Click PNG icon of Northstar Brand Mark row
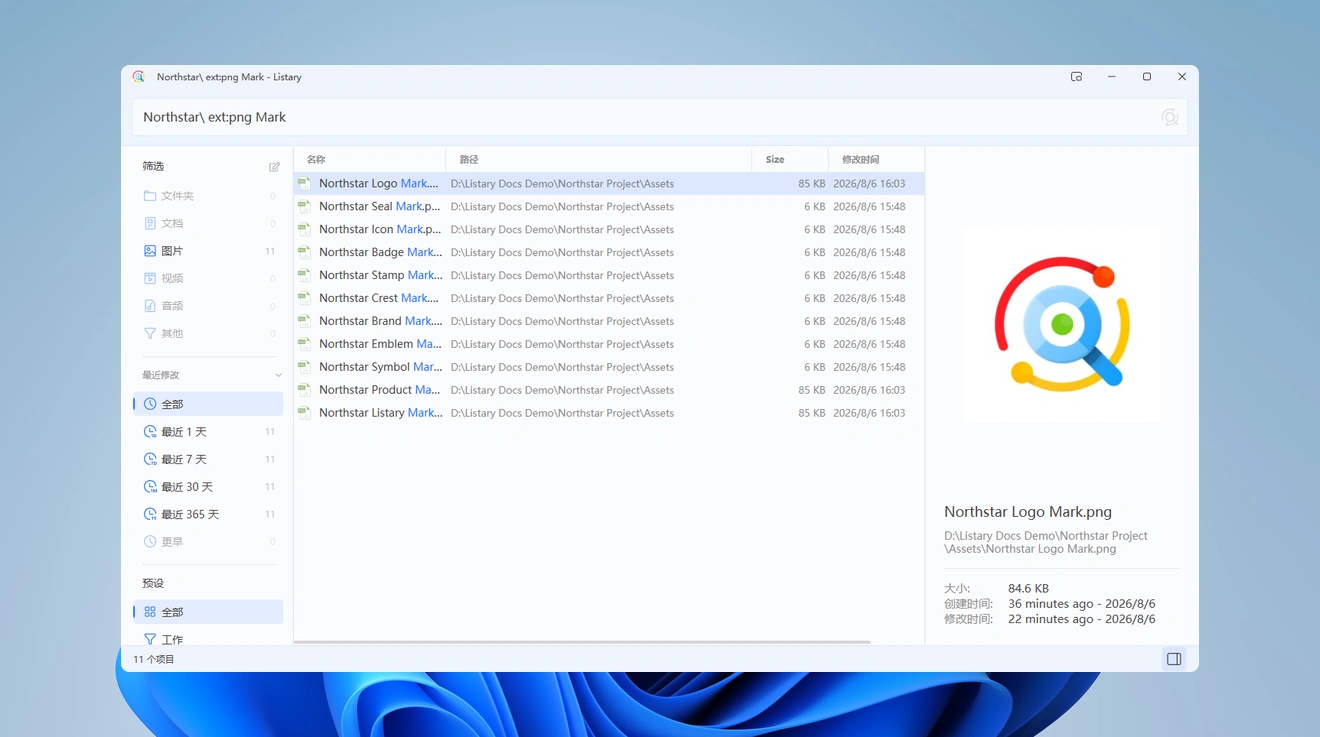Viewport: 1320px width, 737px height. pyautogui.click(x=304, y=321)
